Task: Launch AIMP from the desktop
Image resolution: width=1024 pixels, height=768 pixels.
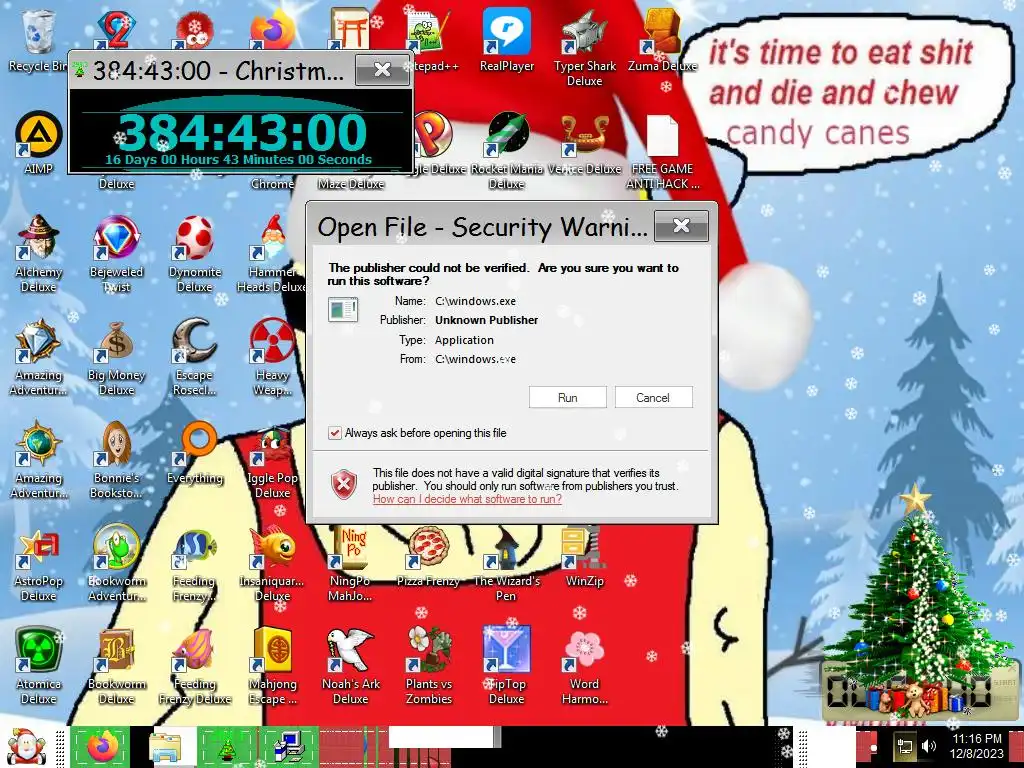Action: 38,144
